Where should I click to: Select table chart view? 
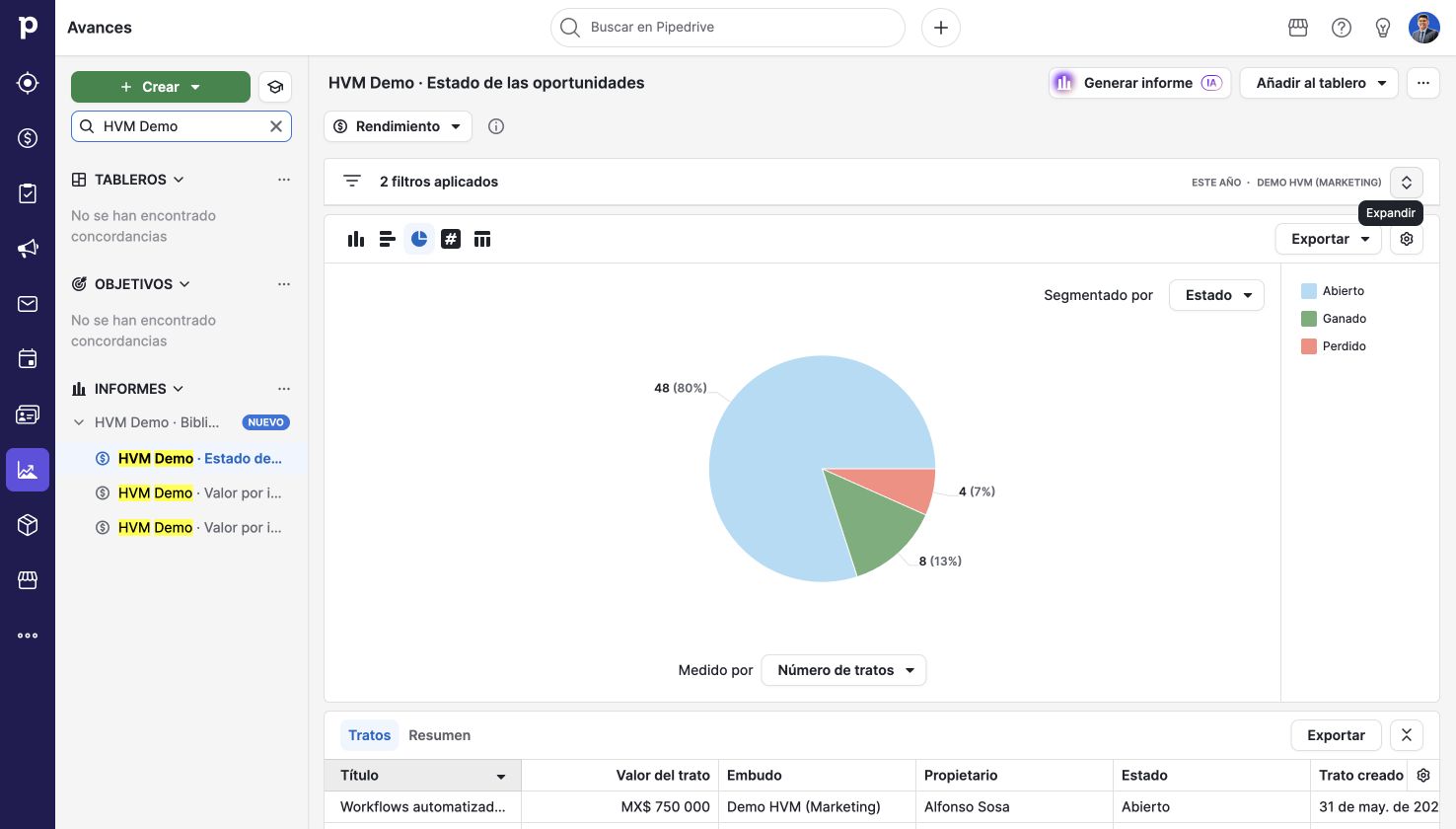(x=482, y=239)
